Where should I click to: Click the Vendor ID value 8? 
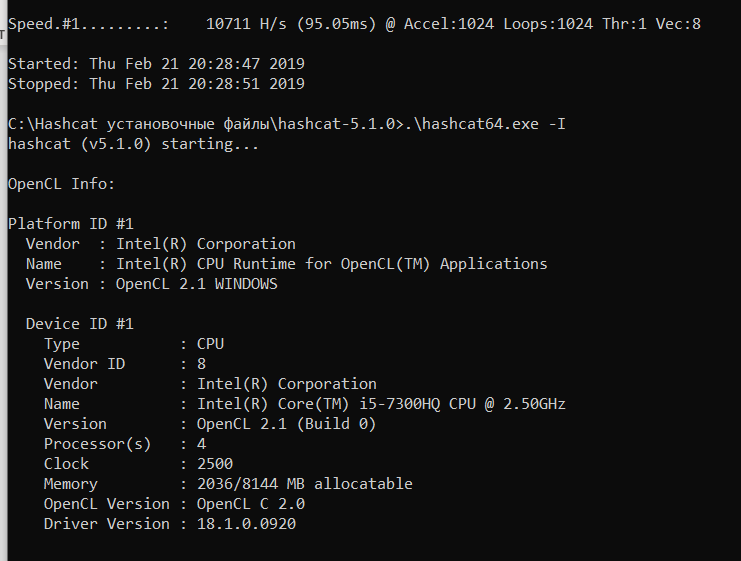coord(201,364)
